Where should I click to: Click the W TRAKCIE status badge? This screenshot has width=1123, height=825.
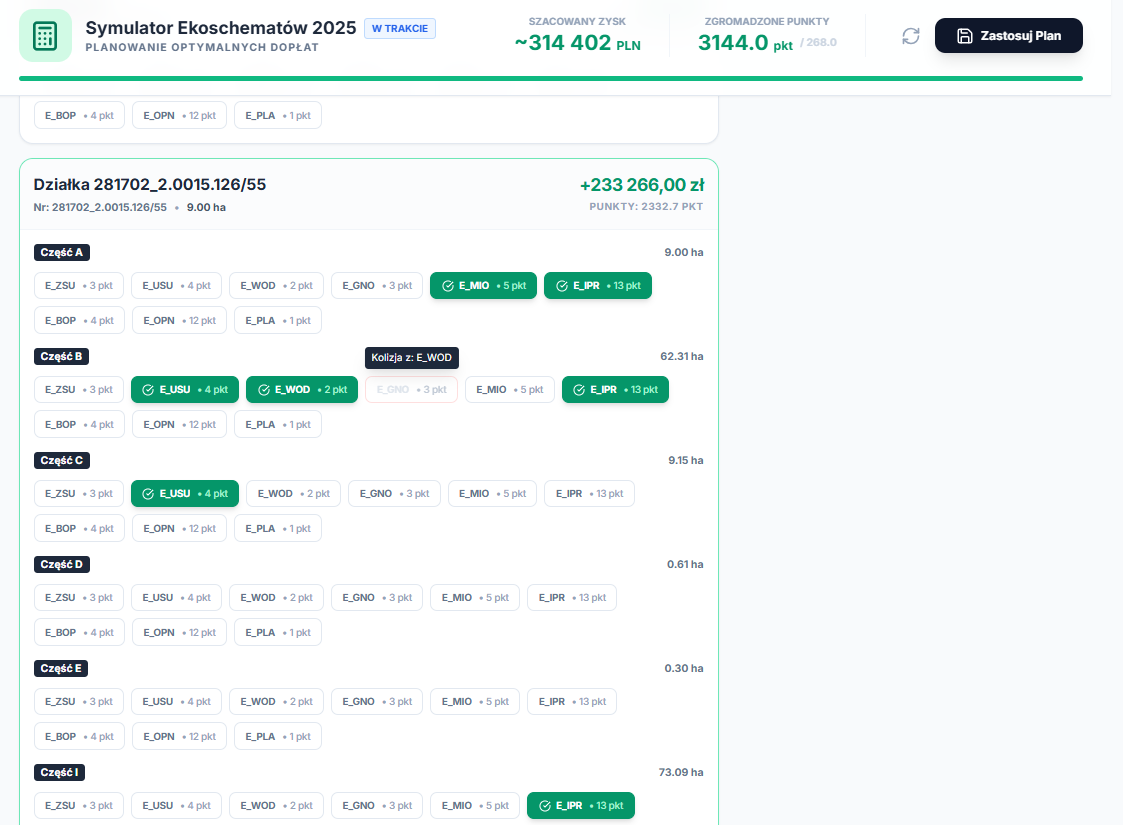[399, 28]
